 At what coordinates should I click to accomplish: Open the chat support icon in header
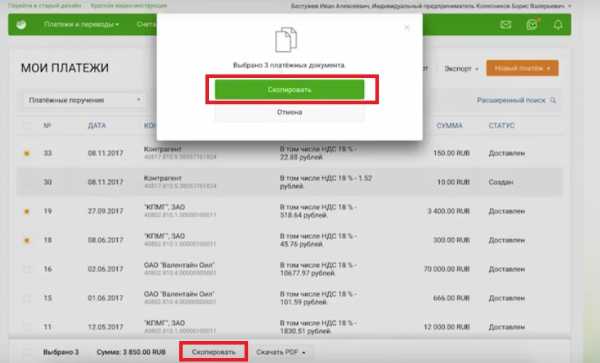pyautogui.click(x=532, y=25)
